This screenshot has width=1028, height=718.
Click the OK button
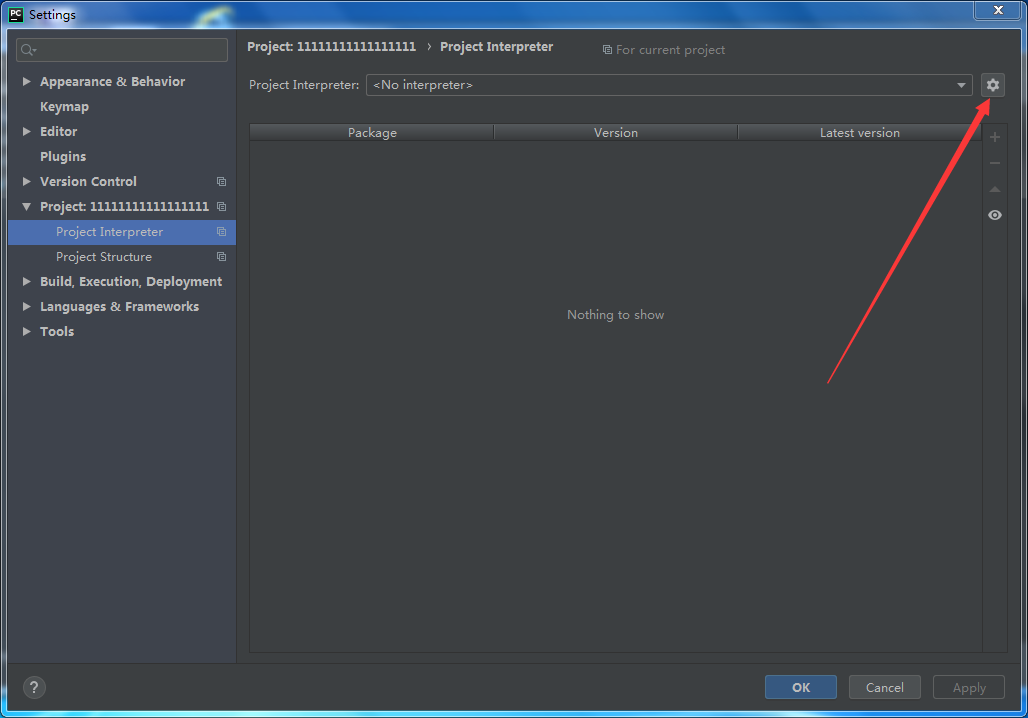801,687
